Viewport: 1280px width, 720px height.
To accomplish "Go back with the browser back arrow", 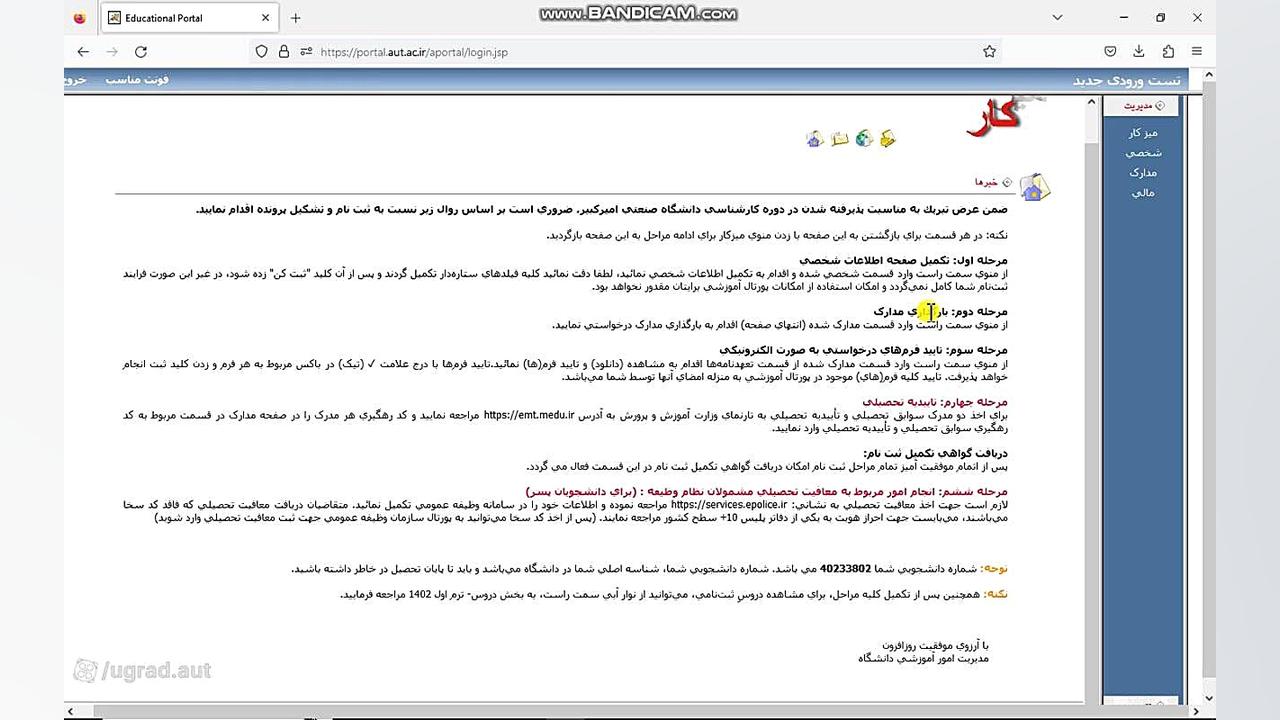I will pos(83,52).
